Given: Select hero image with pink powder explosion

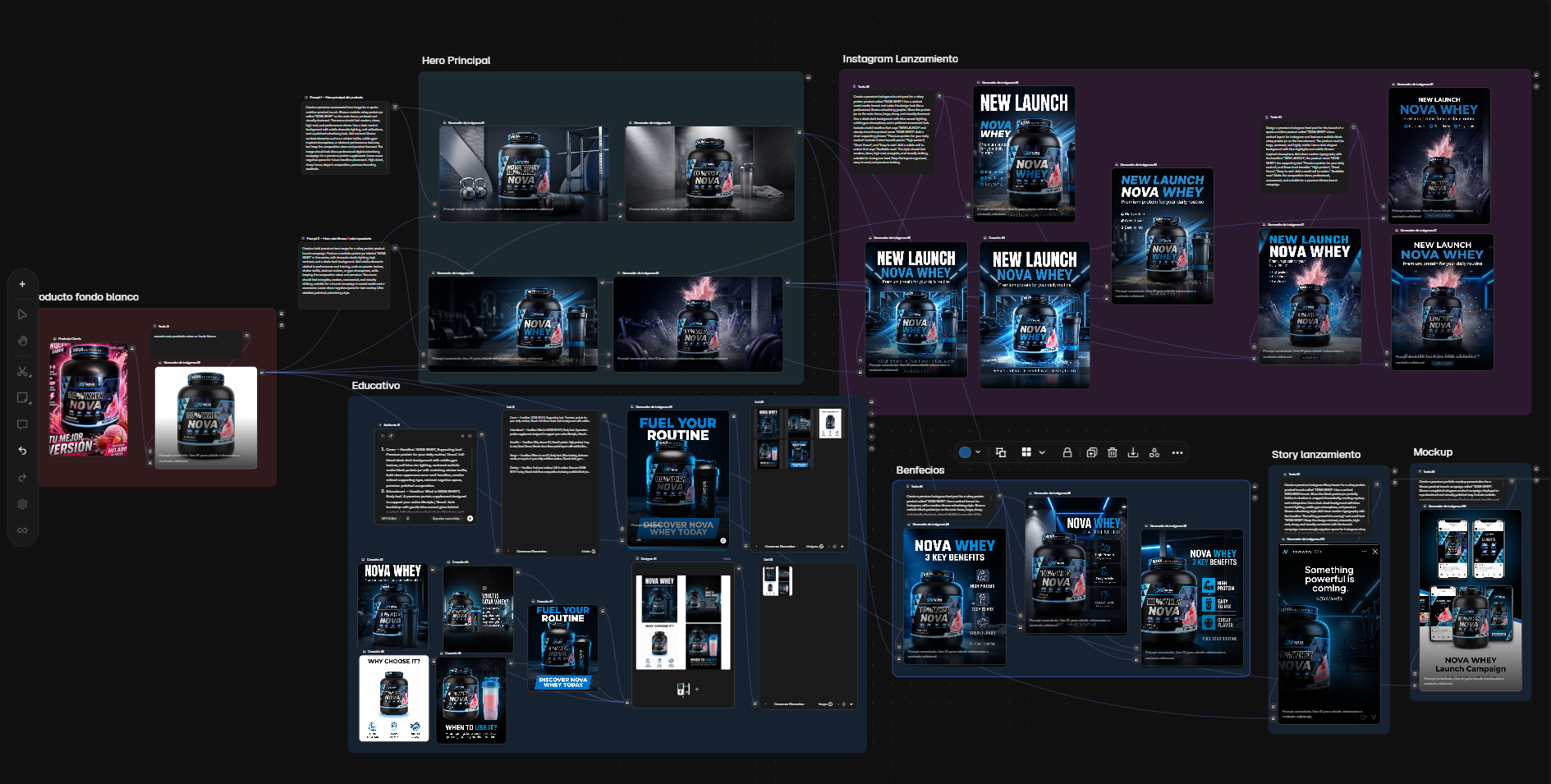Looking at the screenshot, I should click(x=698, y=323).
